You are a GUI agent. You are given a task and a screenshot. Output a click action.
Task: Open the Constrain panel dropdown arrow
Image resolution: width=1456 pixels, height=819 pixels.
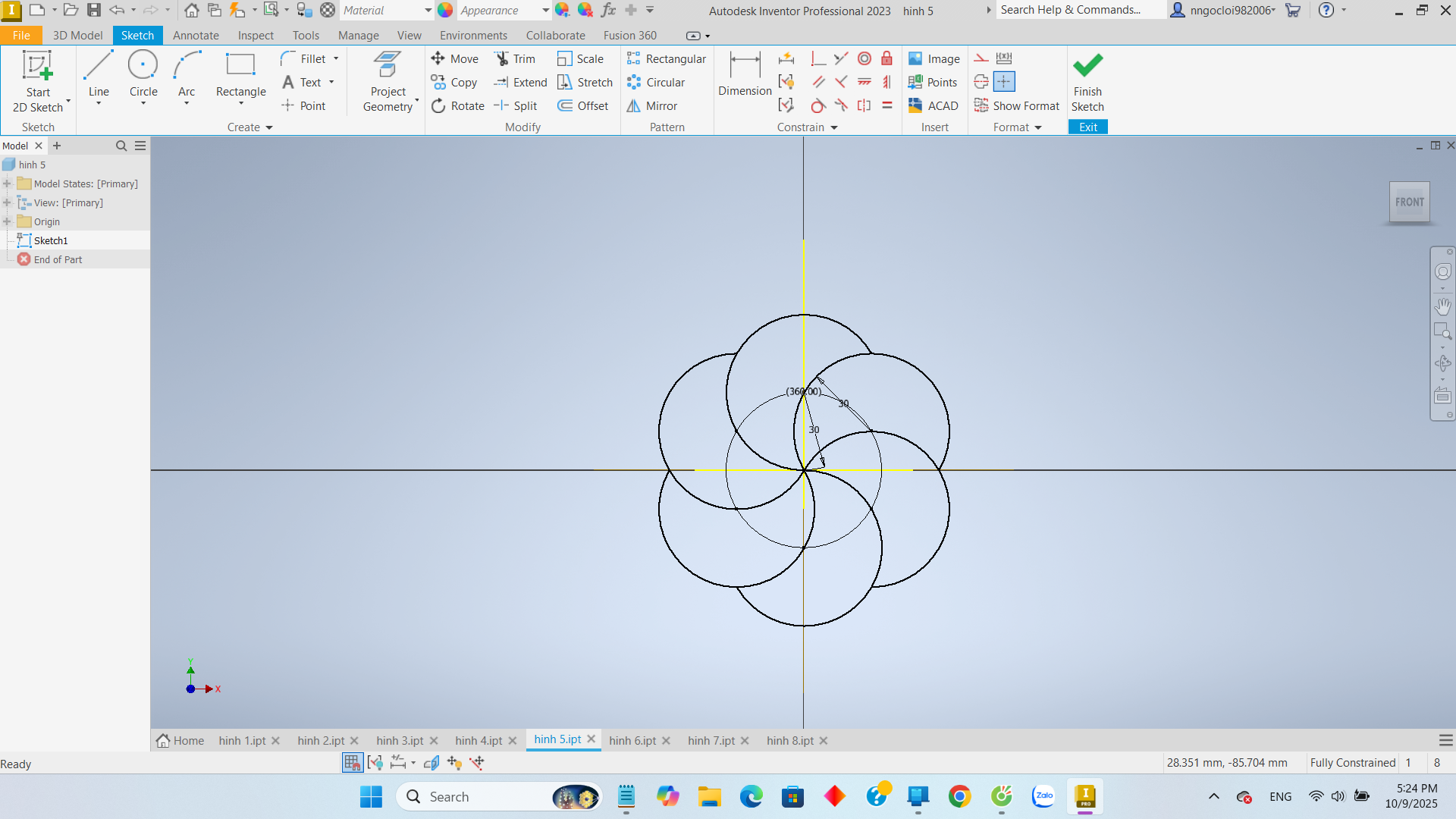[834, 128]
